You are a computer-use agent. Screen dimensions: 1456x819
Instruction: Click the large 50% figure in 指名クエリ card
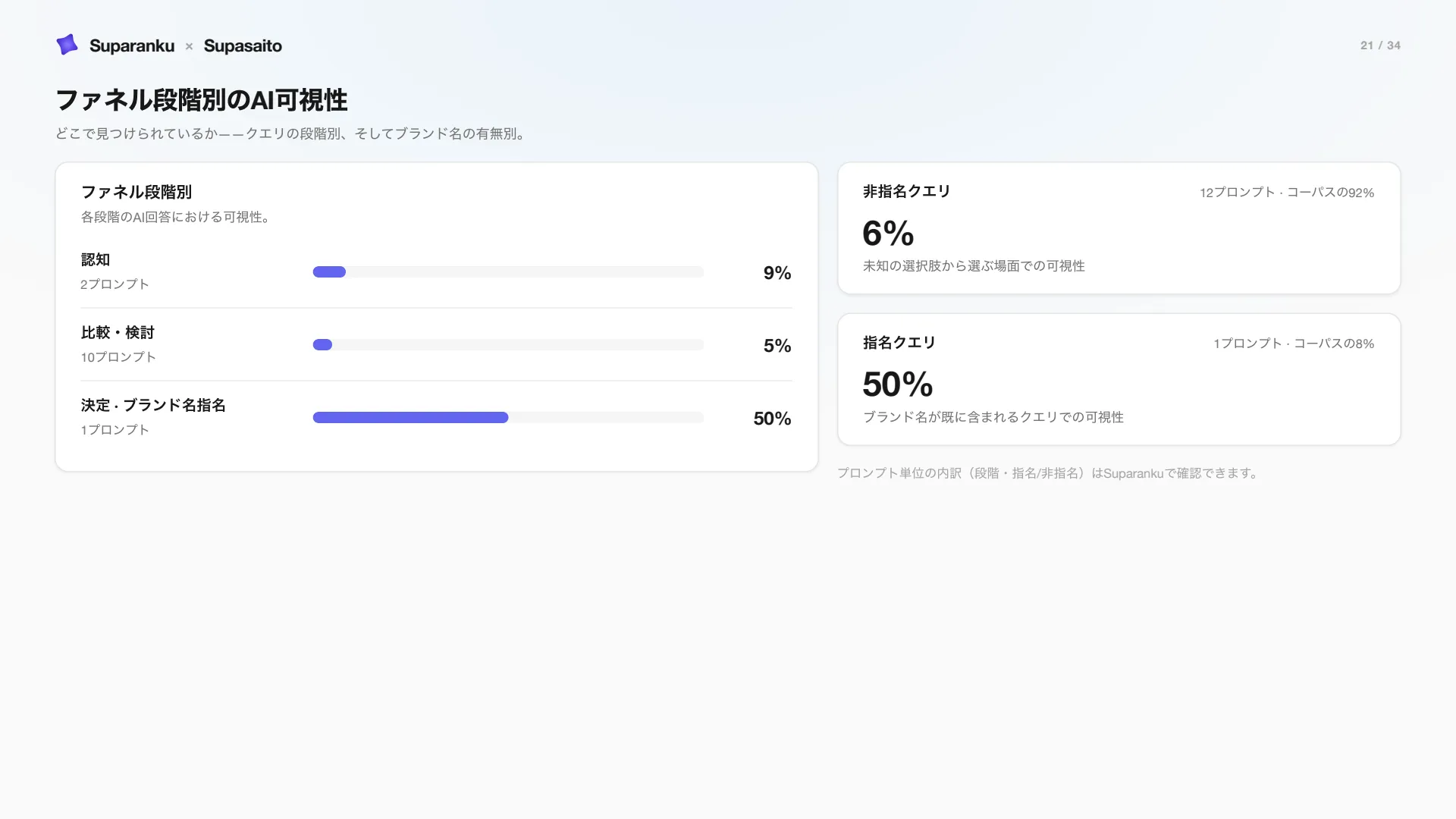point(898,384)
